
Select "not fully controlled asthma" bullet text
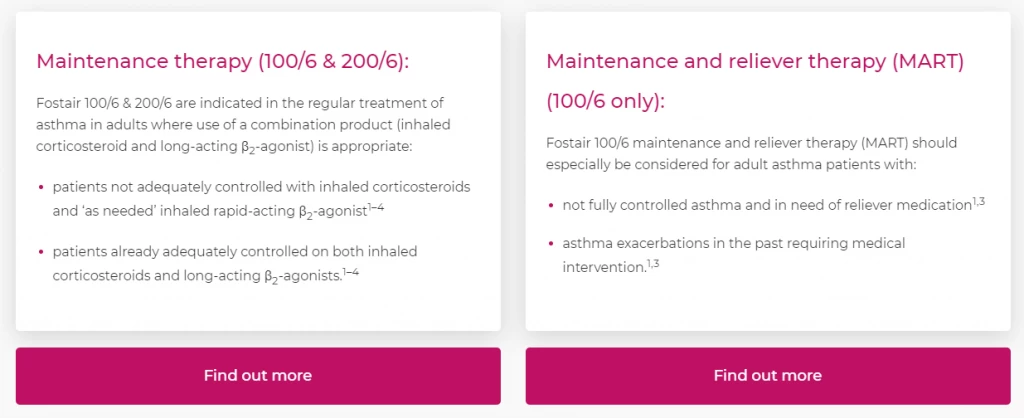point(765,205)
